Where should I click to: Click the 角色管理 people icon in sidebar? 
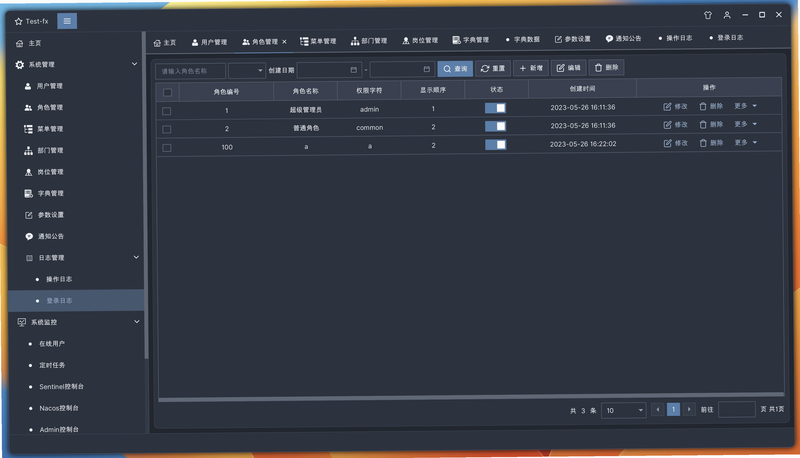coord(28,108)
